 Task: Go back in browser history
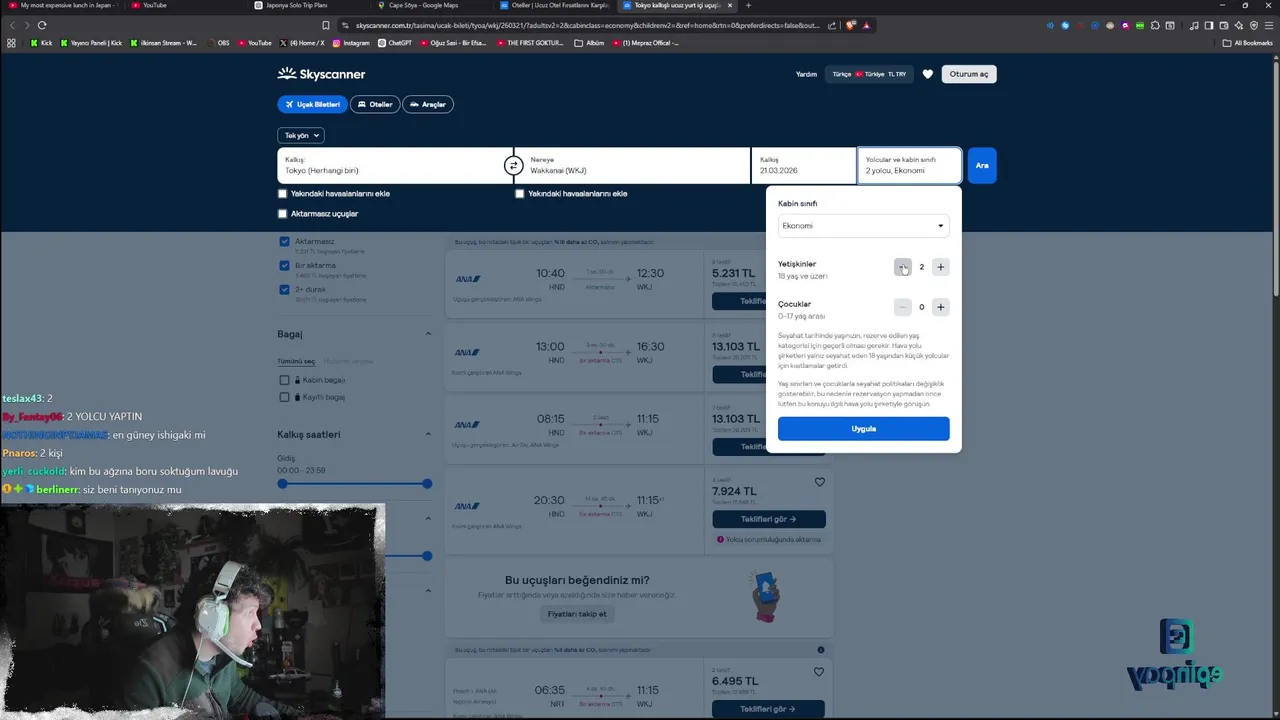(13, 25)
